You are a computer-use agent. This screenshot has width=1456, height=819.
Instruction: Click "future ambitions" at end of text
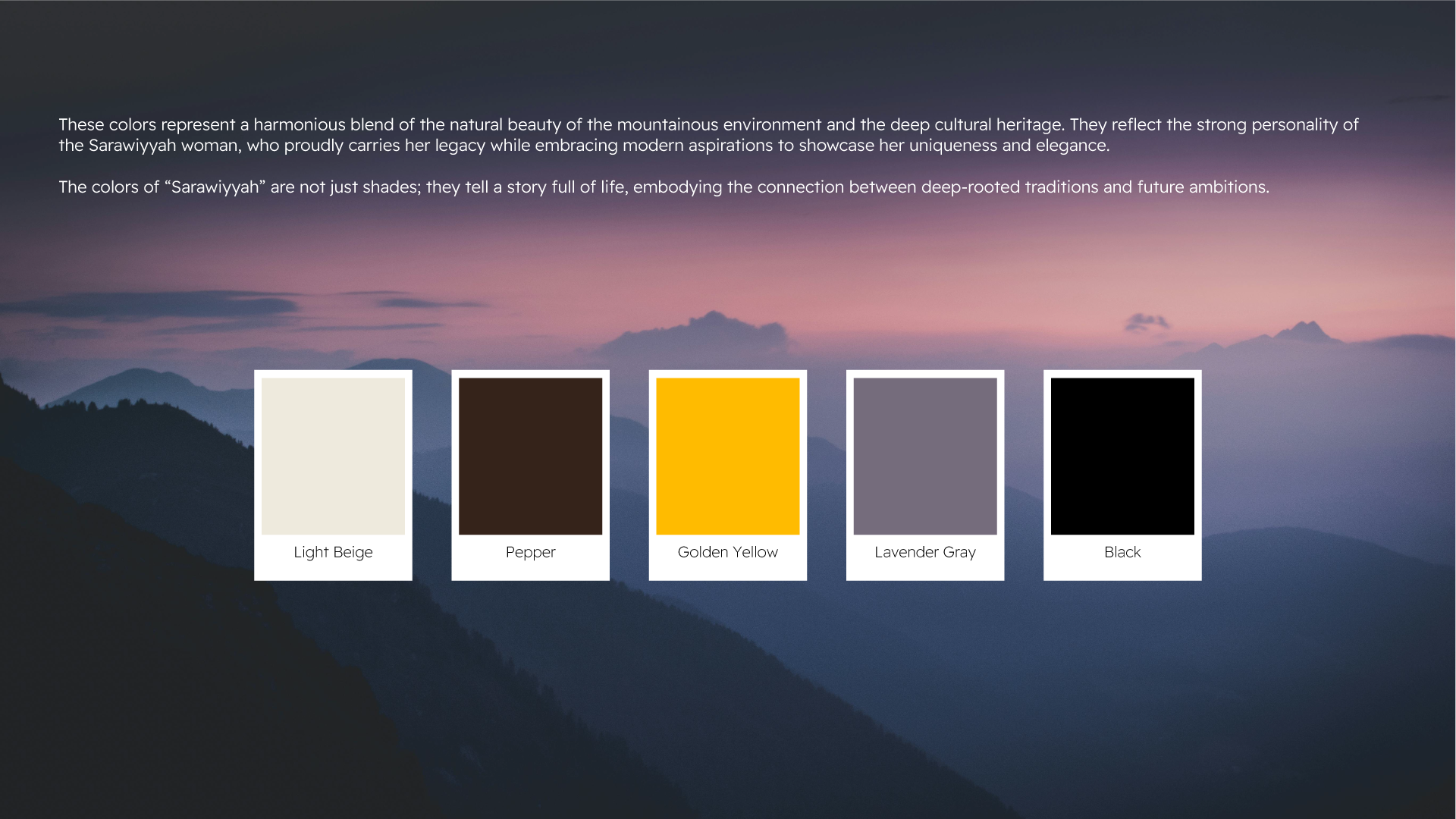tap(1202, 187)
